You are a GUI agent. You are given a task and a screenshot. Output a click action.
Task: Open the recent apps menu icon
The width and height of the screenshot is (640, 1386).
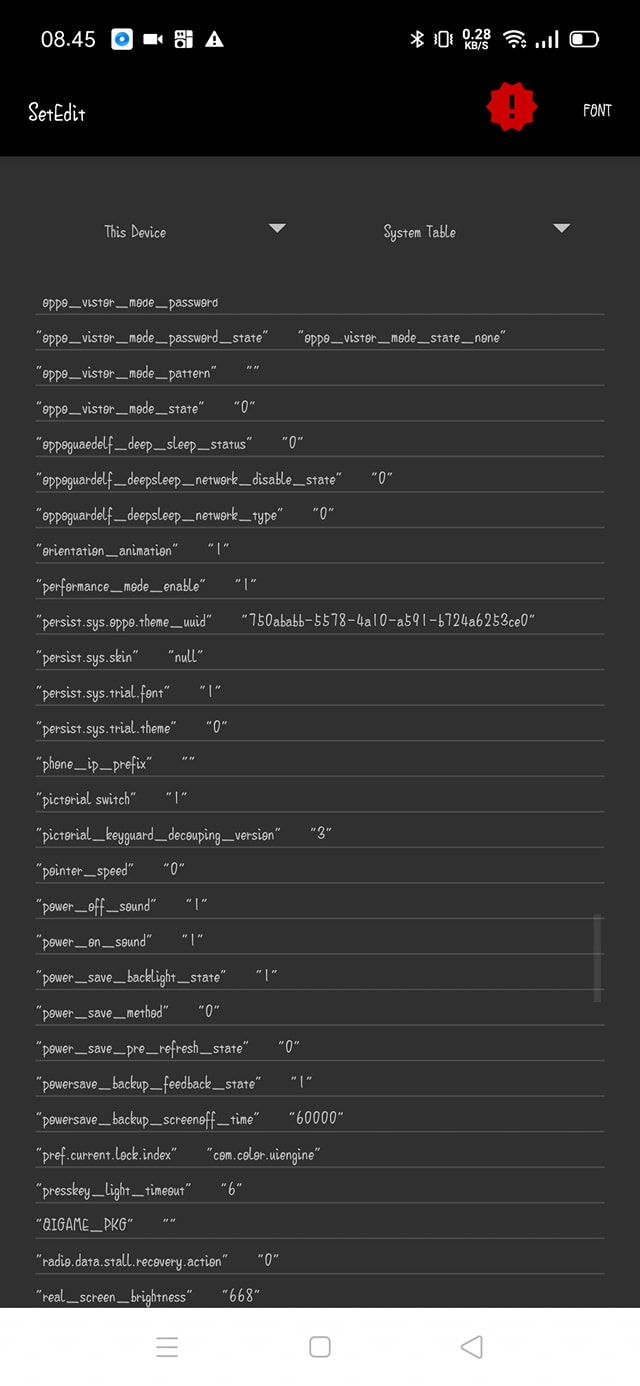point(168,1346)
